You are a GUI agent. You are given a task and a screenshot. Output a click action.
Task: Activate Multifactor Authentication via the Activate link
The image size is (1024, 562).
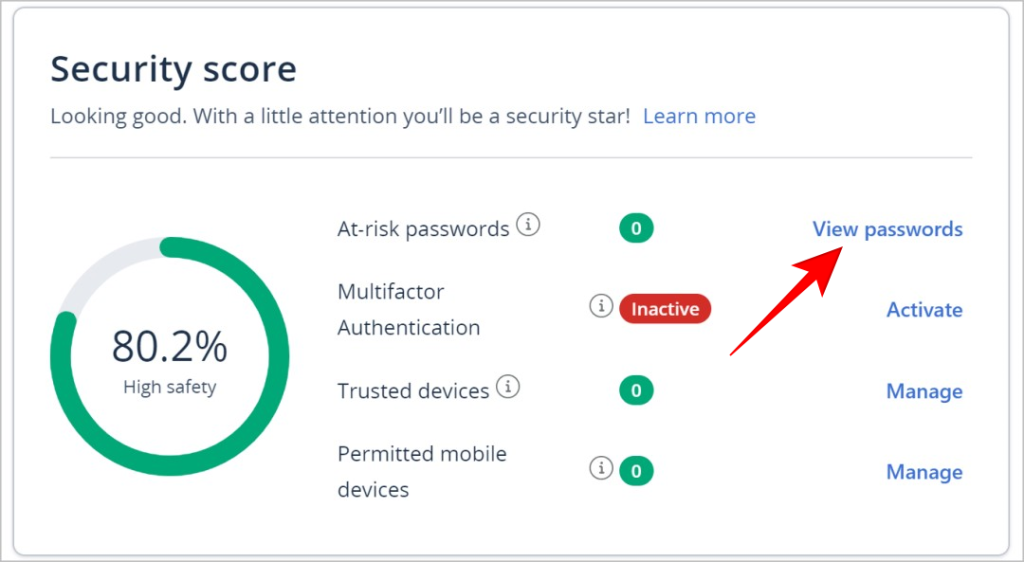tap(924, 310)
